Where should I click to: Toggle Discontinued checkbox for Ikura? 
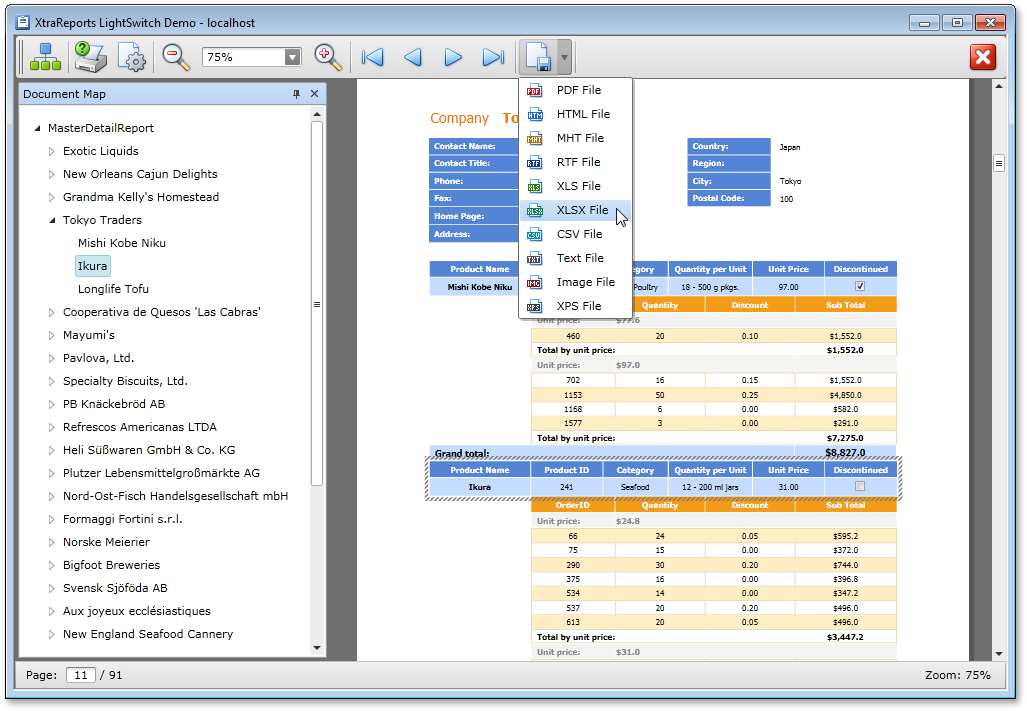coord(860,487)
